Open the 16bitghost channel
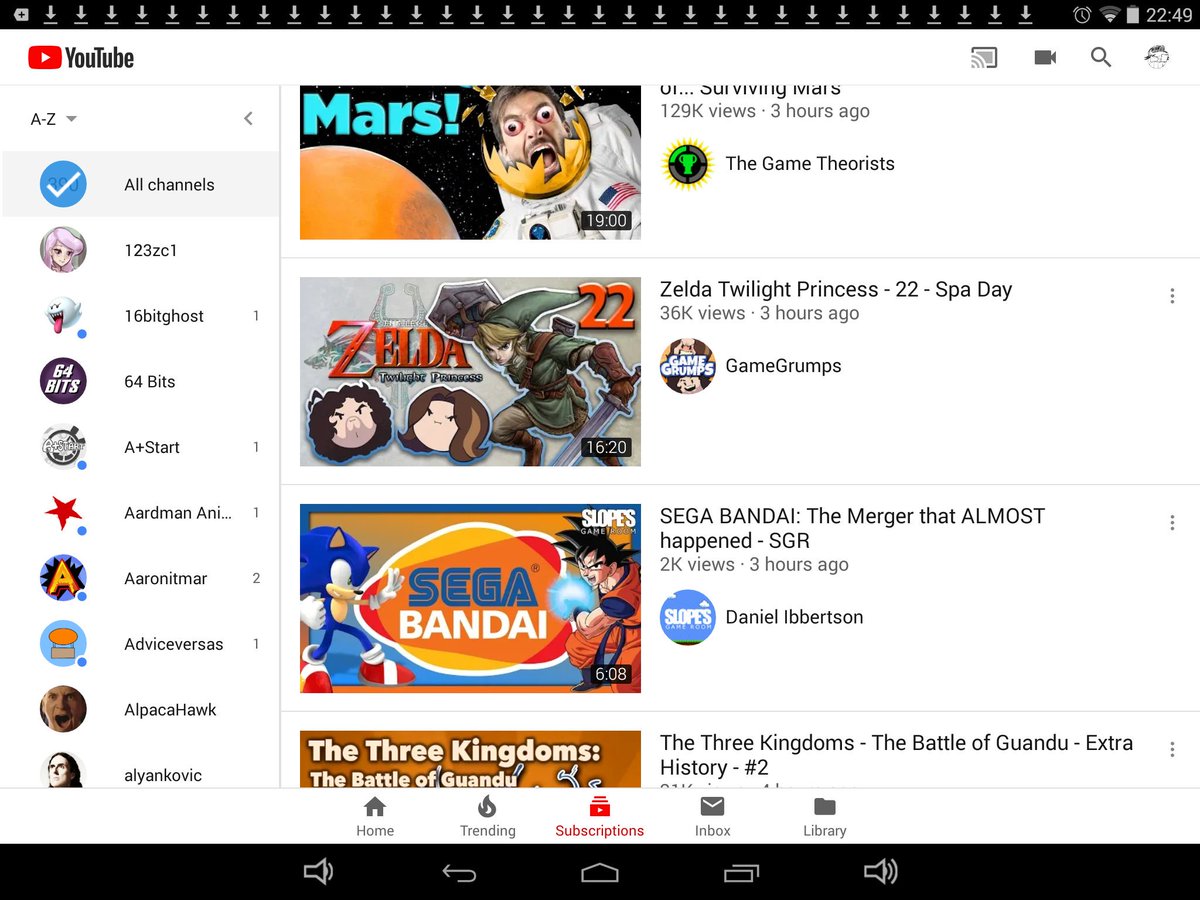This screenshot has height=900, width=1200. [141, 316]
